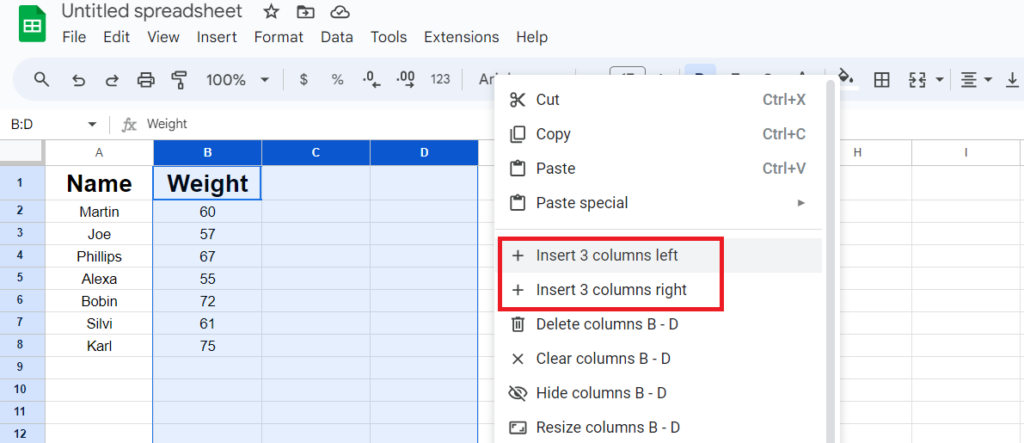Click decrease decimal places icon
This screenshot has height=443, width=1024.
(372, 80)
